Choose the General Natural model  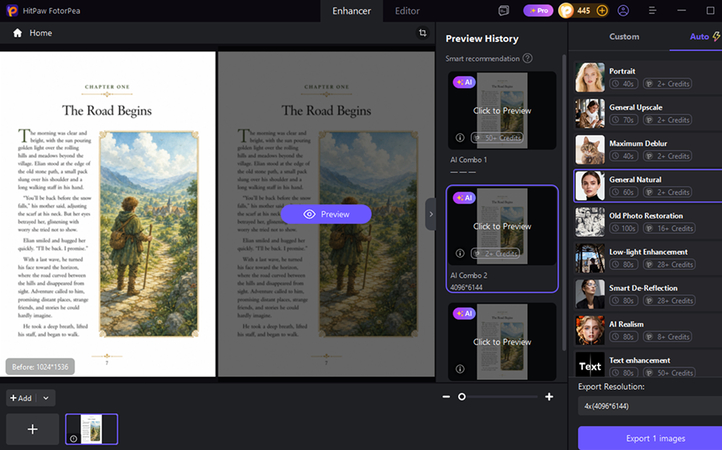(648, 186)
